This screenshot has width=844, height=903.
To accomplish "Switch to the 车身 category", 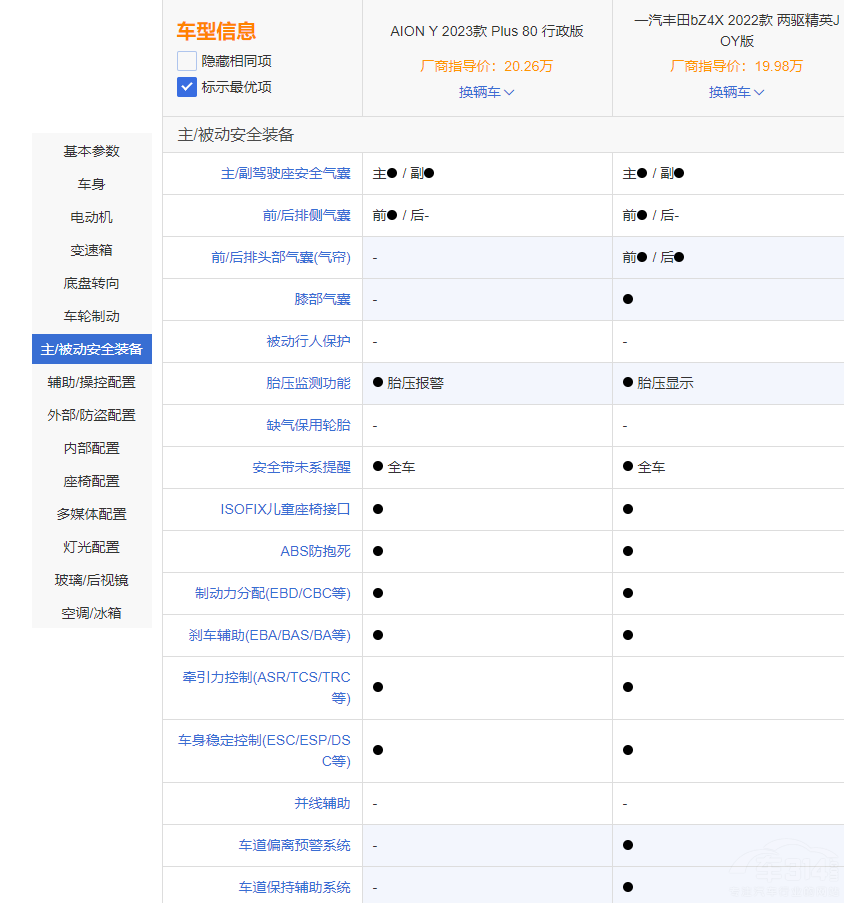I will [x=91, y=184].
